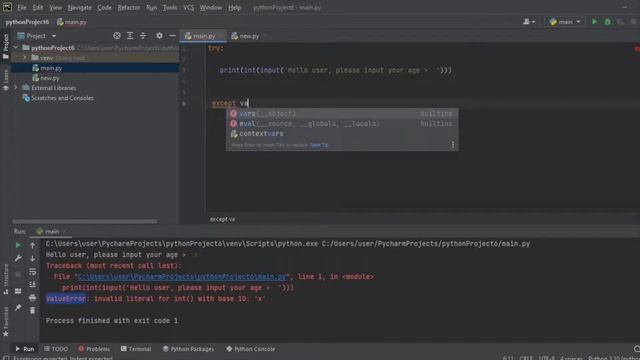
Task: Click Next Tip link in completion popup
Action: [319, 145]
